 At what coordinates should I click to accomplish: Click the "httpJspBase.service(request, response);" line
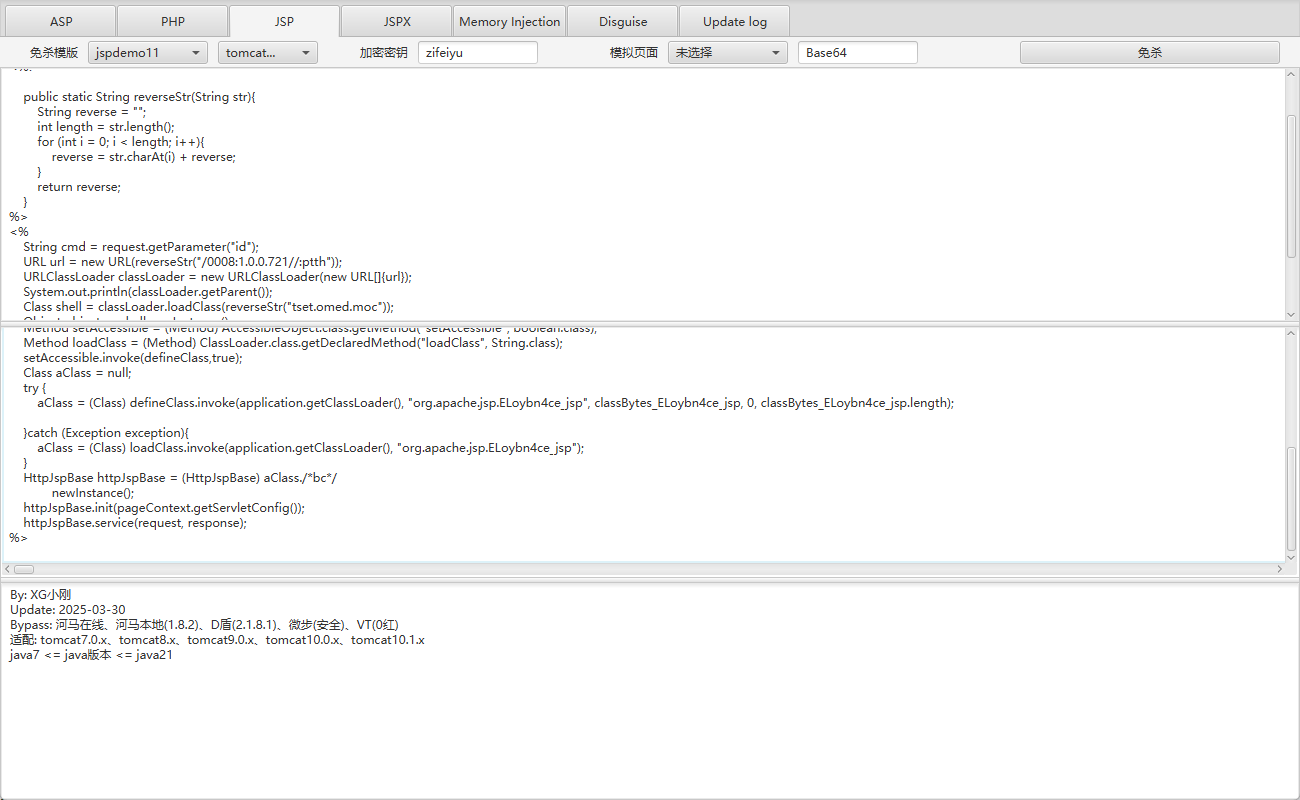click(x=135, y=523)
